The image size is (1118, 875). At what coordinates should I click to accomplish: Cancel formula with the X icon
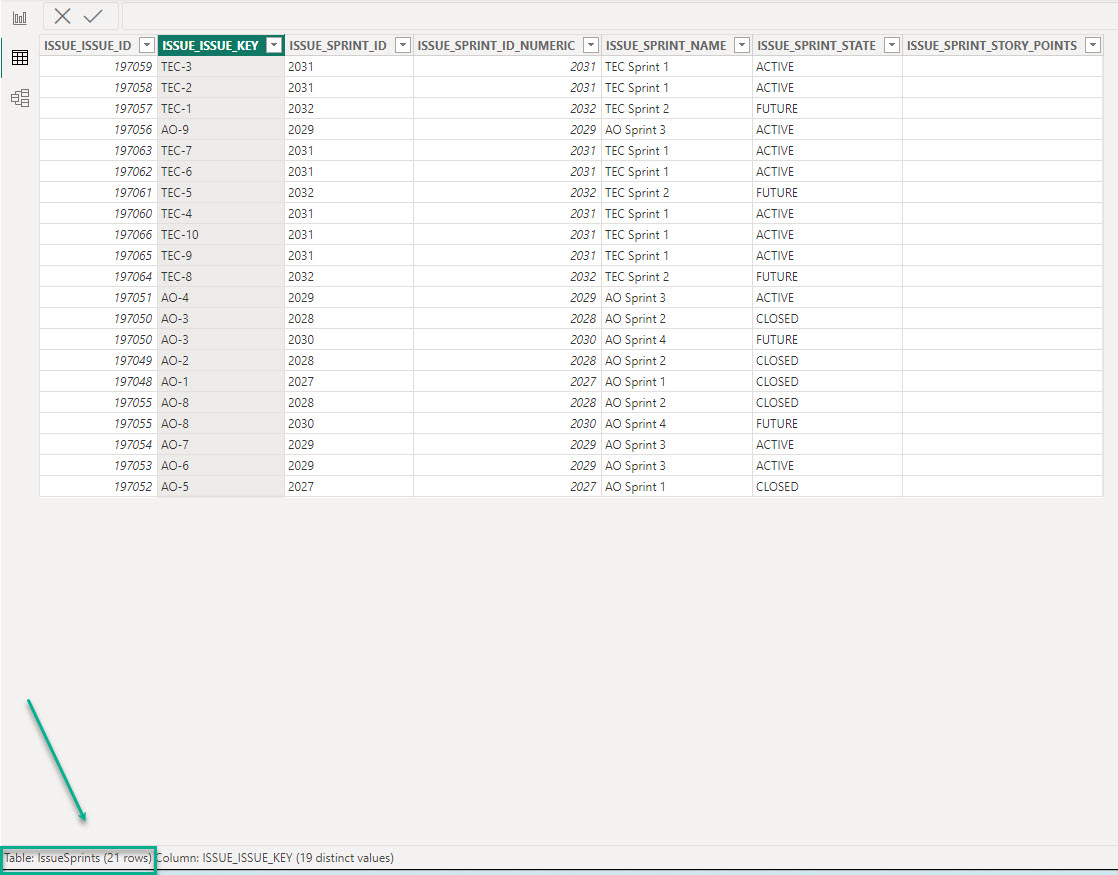tap(63, 16)
